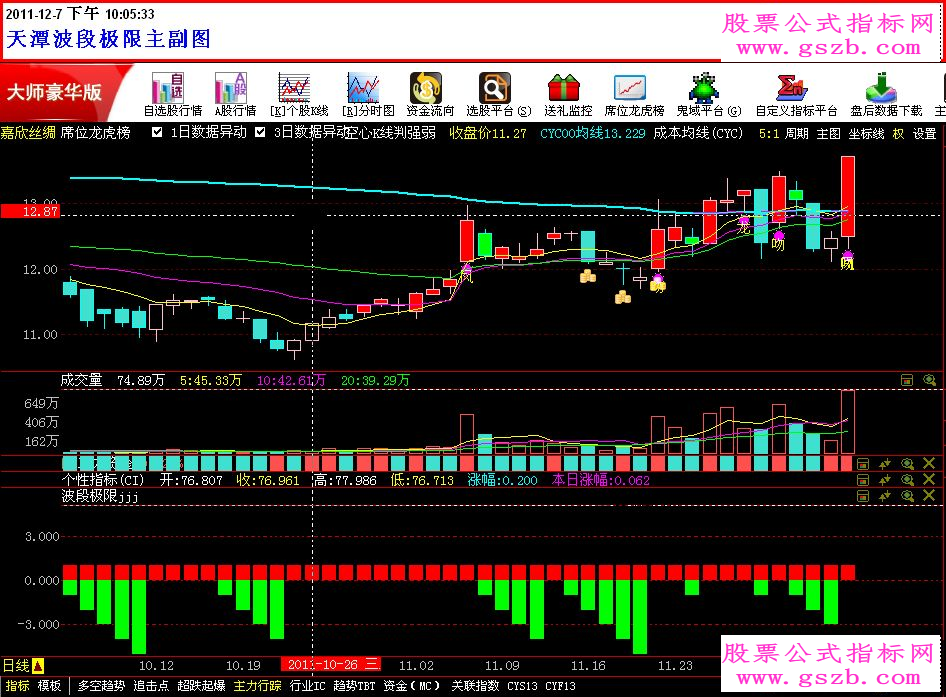This screenshot has width=946, height=697.
Task: Open the 自定义指标平台 formula icon
Action: pos(796,95)
